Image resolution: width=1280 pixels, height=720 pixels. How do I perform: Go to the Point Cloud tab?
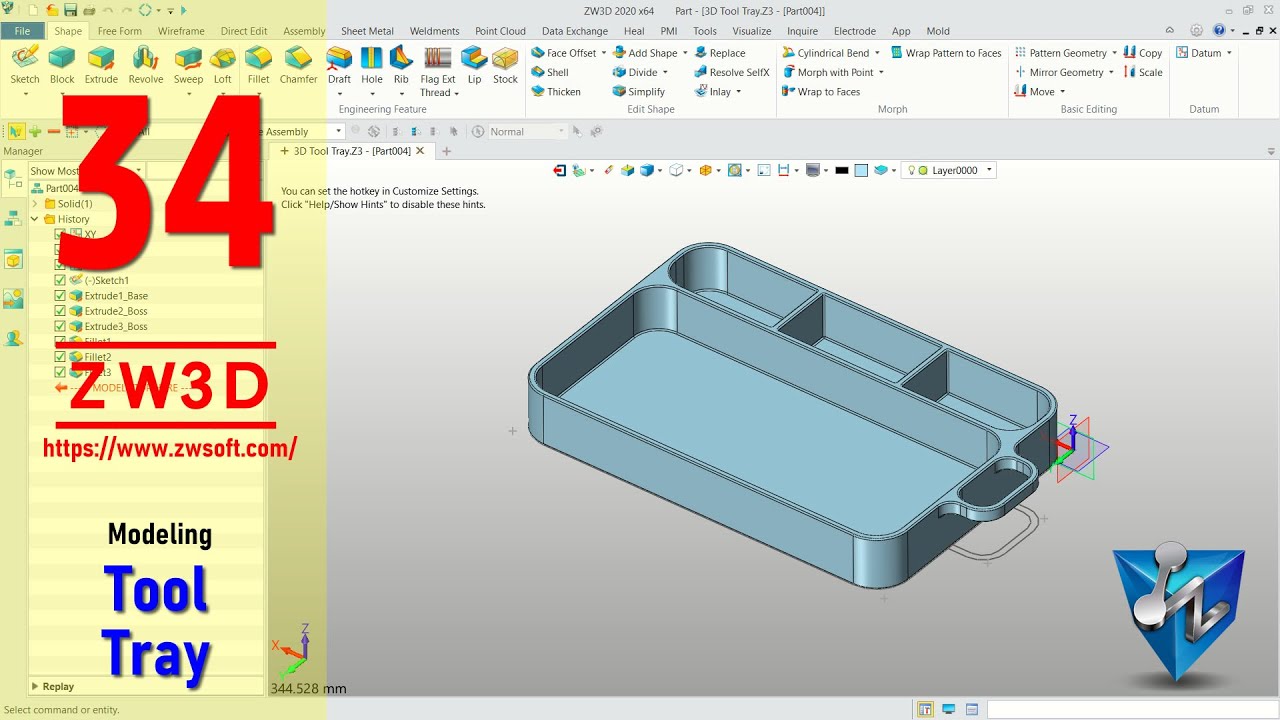coord(500,31)
